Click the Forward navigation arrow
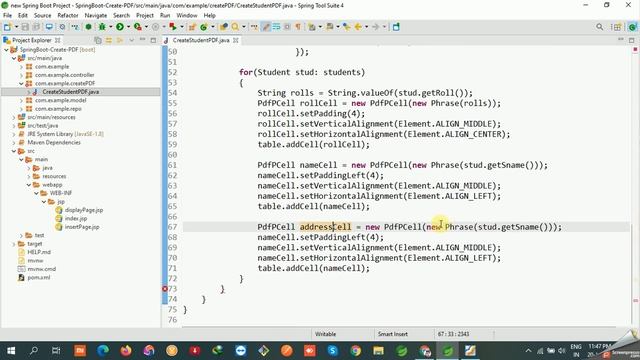The height and width of the screenshot is (360, 640). pyautogui.click(x=376, y=27)
